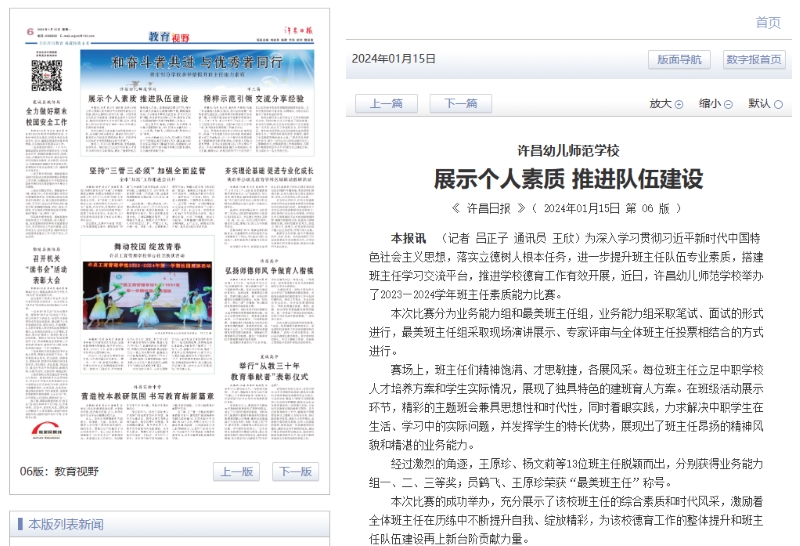This screenshot has width=800, height=546.
Task: Click the blue bar icon beside 本版列表新闻
Action: 19,524
